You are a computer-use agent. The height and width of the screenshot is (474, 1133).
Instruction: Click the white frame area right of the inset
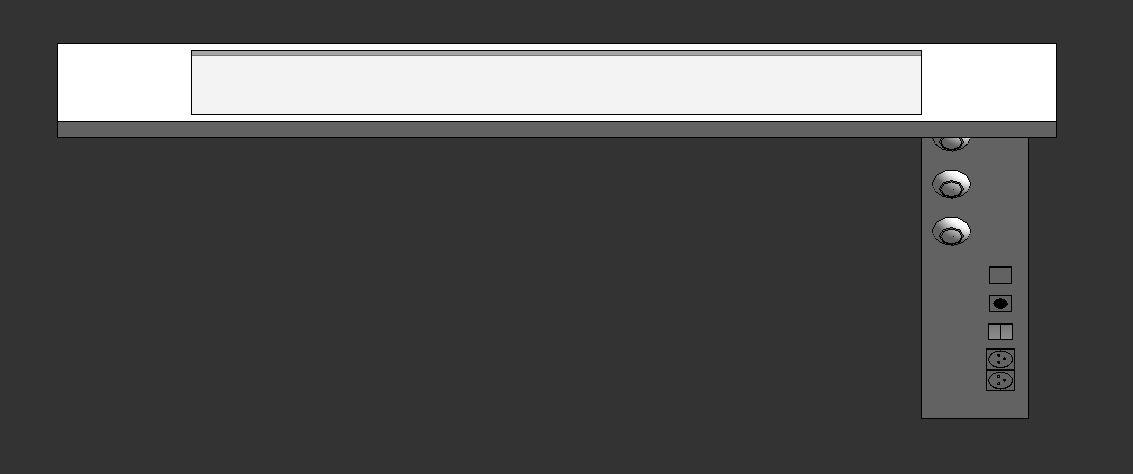click(988, 82)
